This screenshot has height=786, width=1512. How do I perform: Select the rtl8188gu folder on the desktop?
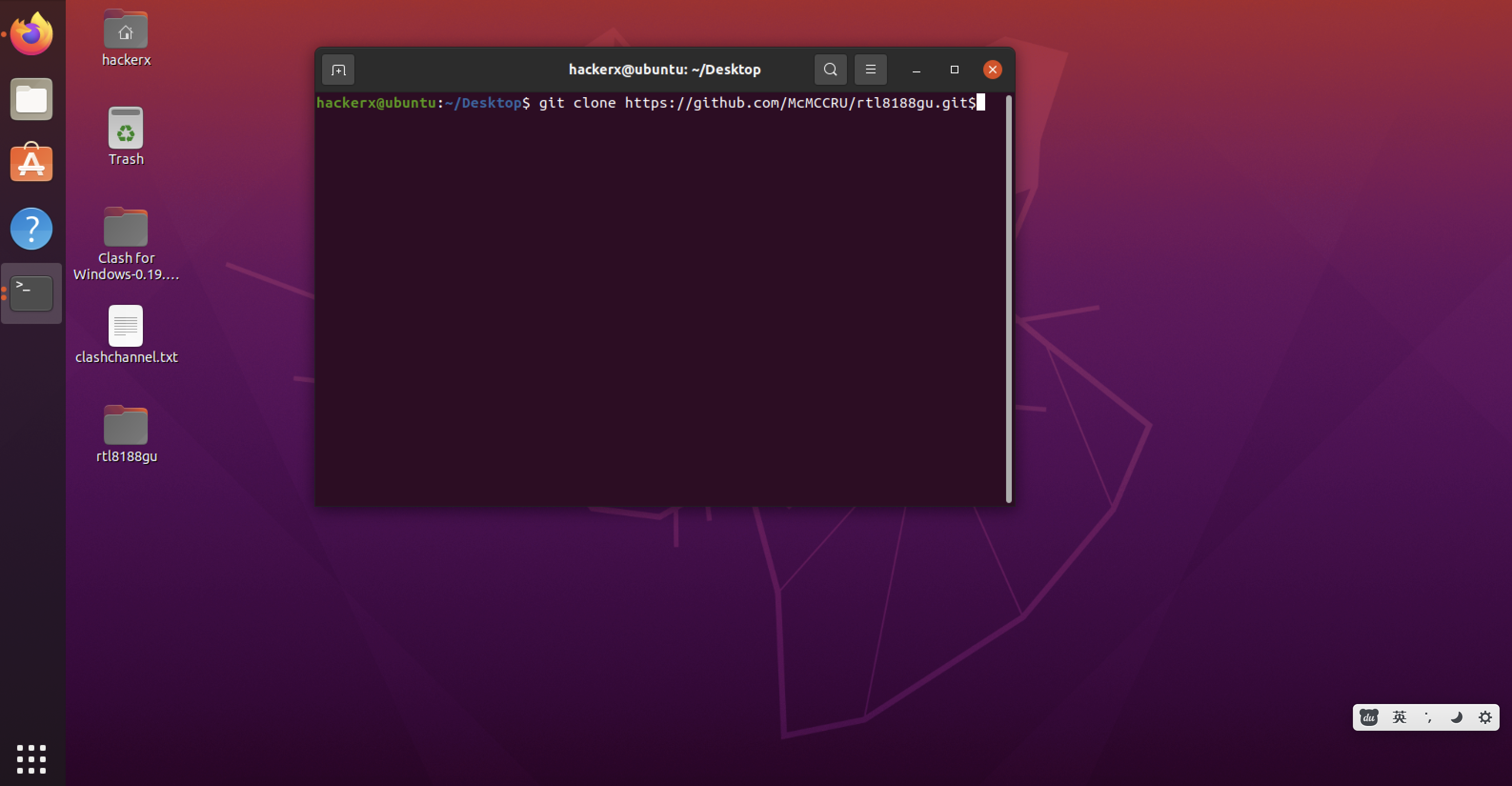[126, 425]
